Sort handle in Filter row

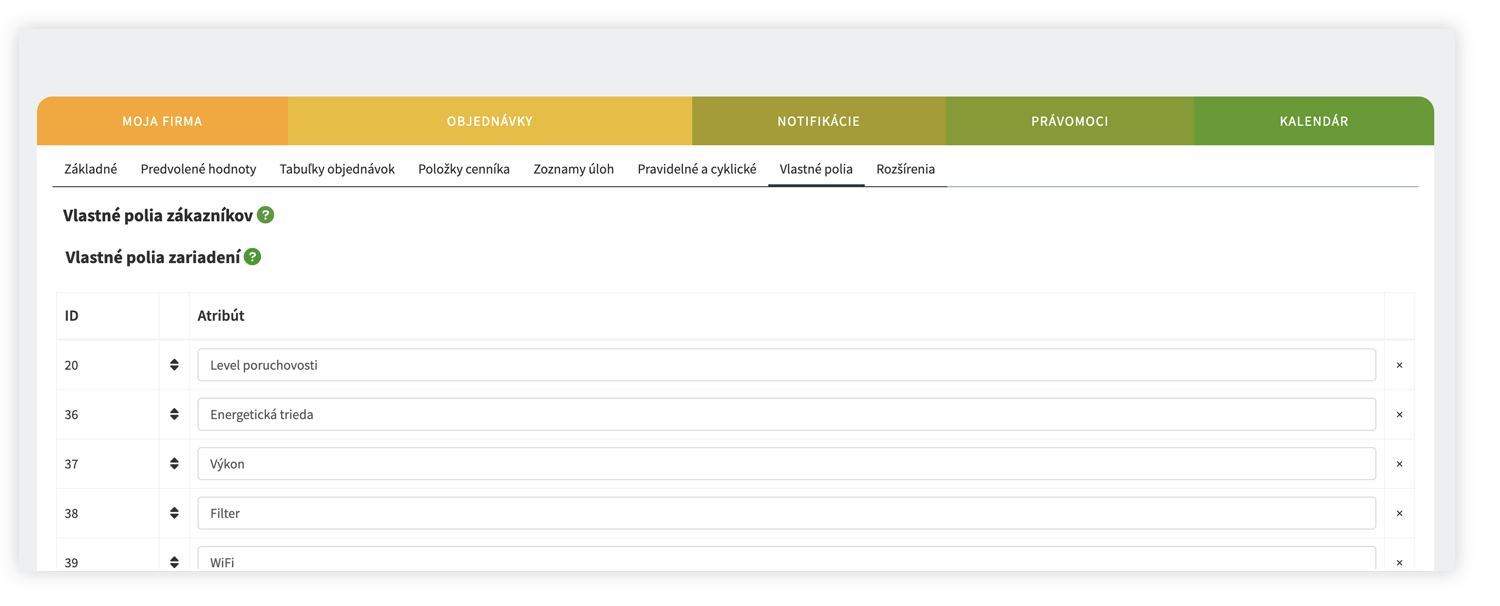point(174,513)
